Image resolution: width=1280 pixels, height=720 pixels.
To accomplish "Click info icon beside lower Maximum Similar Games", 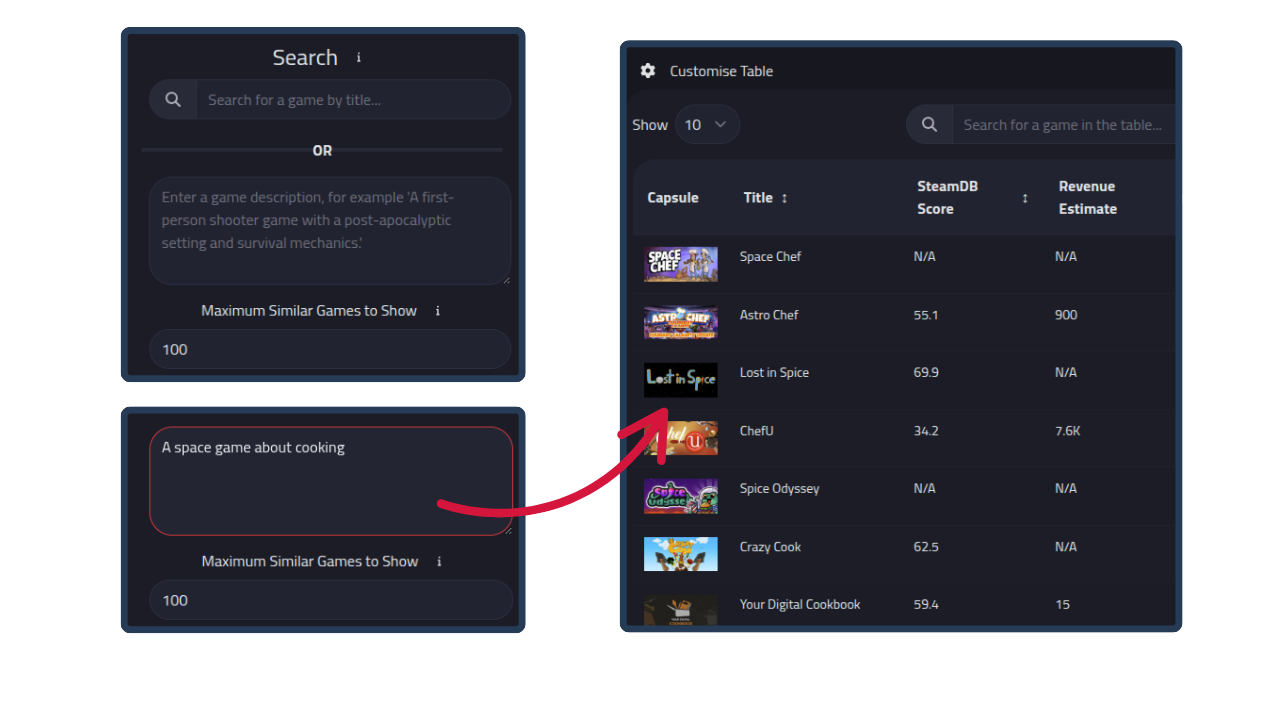I will coord(439,562).
